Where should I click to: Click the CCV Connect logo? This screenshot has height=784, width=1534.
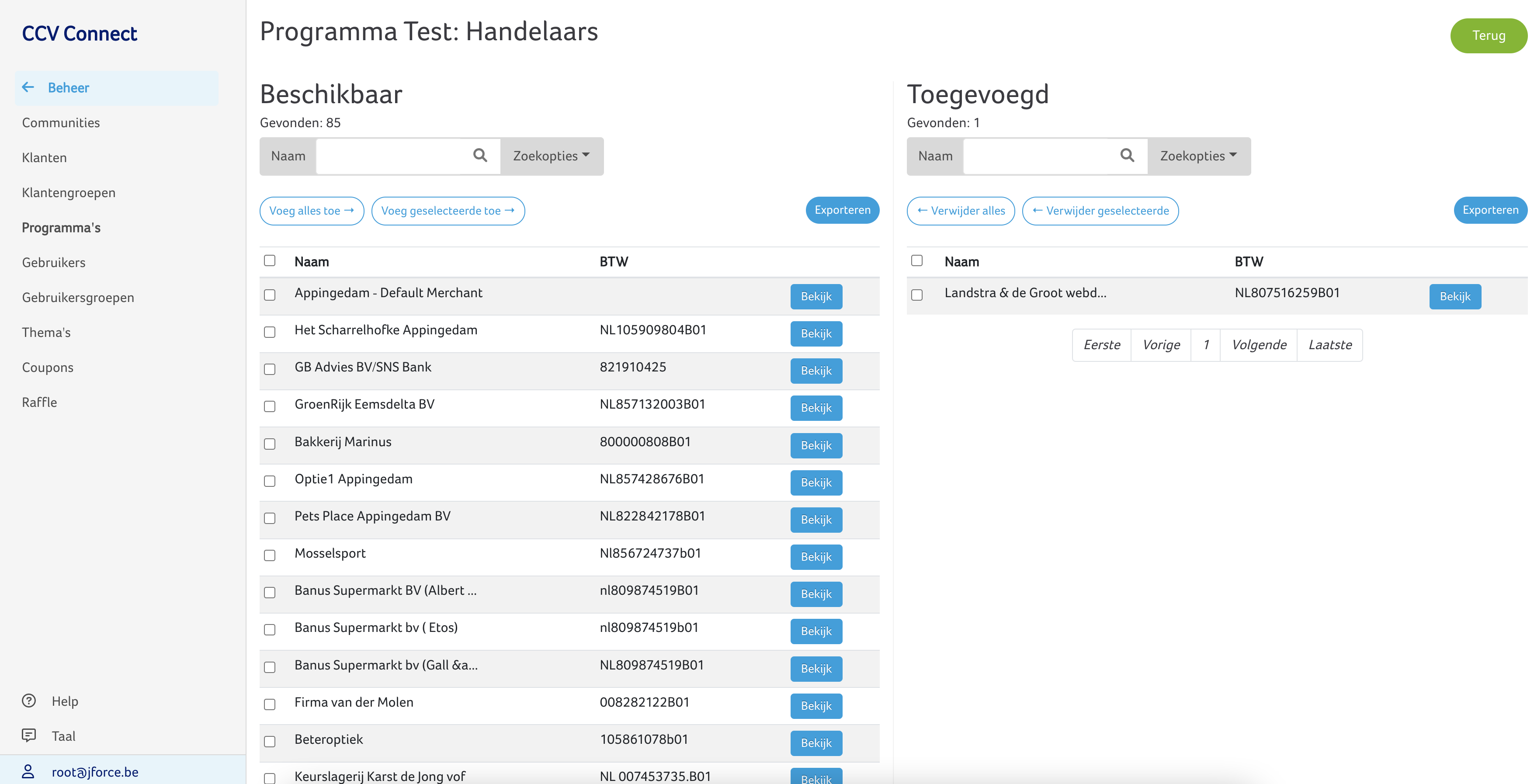pyautogui.click(x=79, y=34)
